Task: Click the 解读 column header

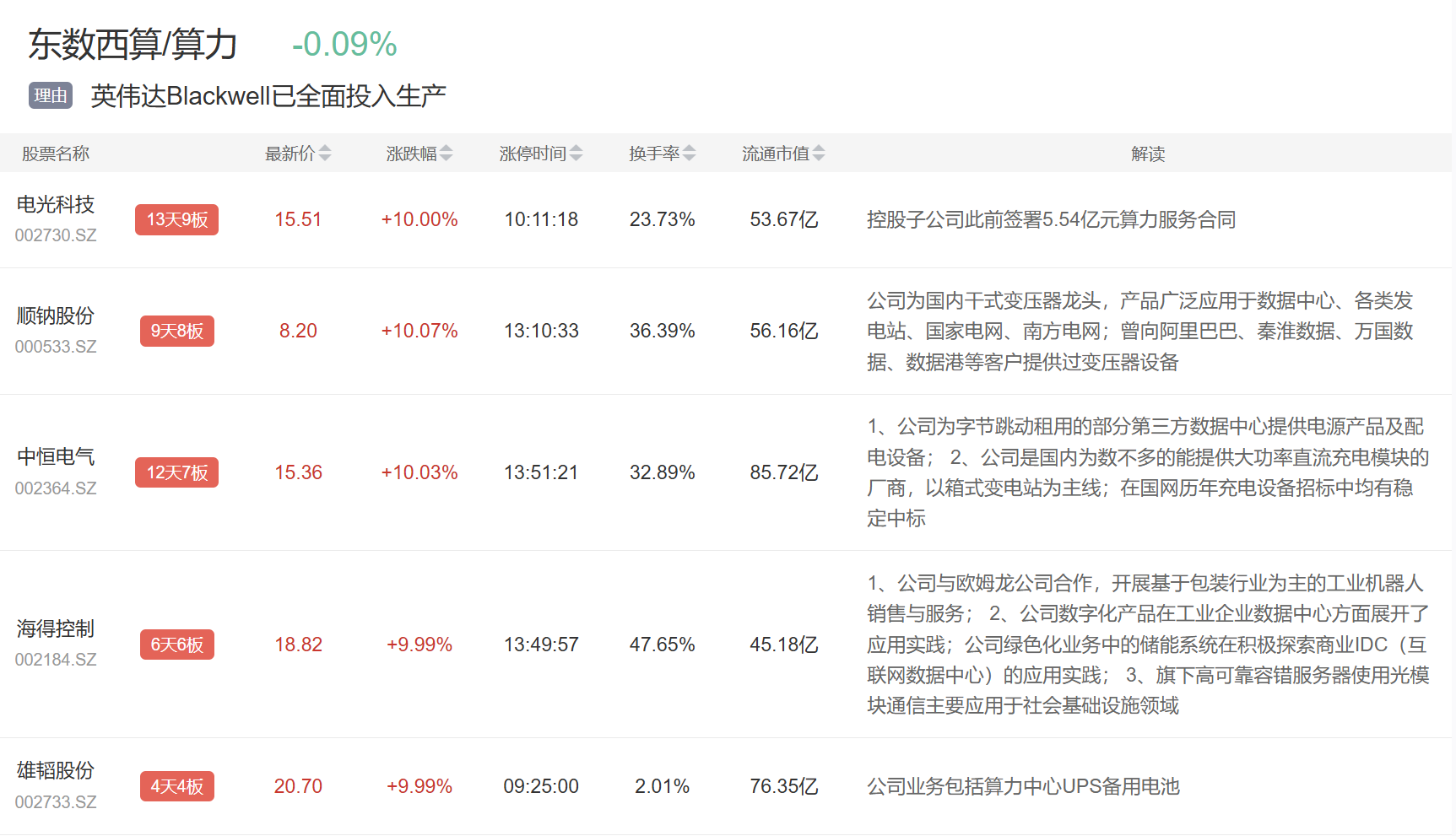Action: (x=1148, y=154)
